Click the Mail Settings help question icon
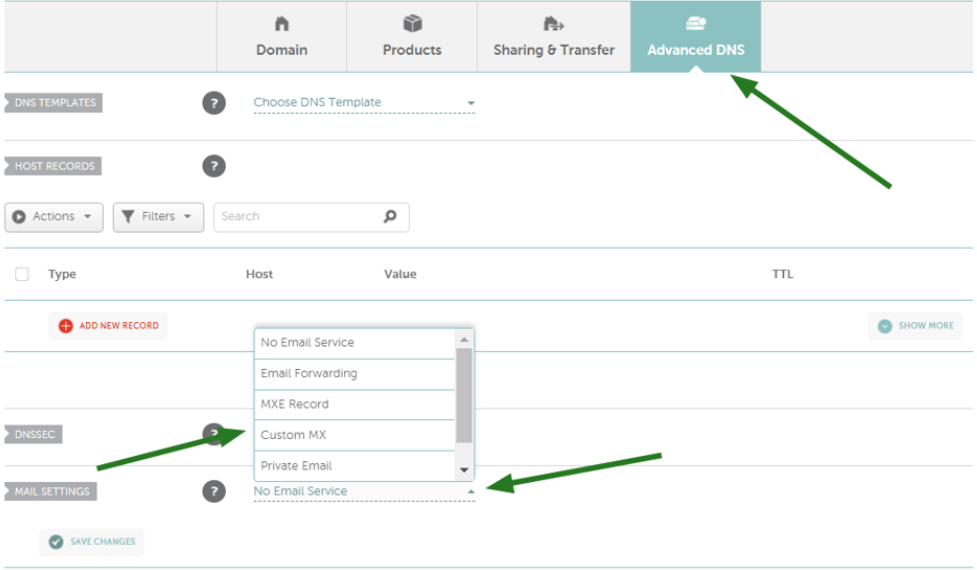977x570 pixels. click(x=214, y=491)
